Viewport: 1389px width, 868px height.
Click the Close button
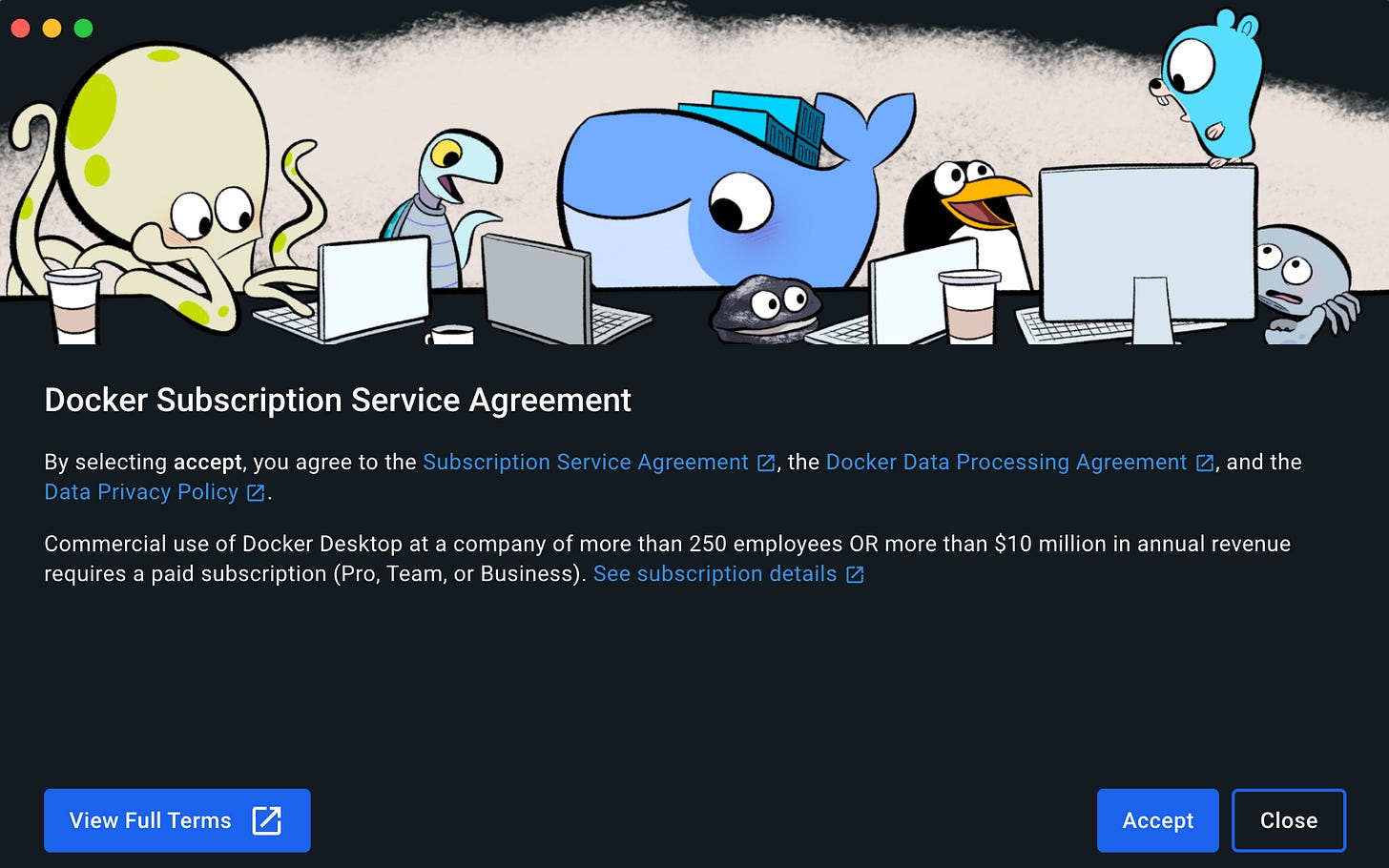click(1289, 819)
